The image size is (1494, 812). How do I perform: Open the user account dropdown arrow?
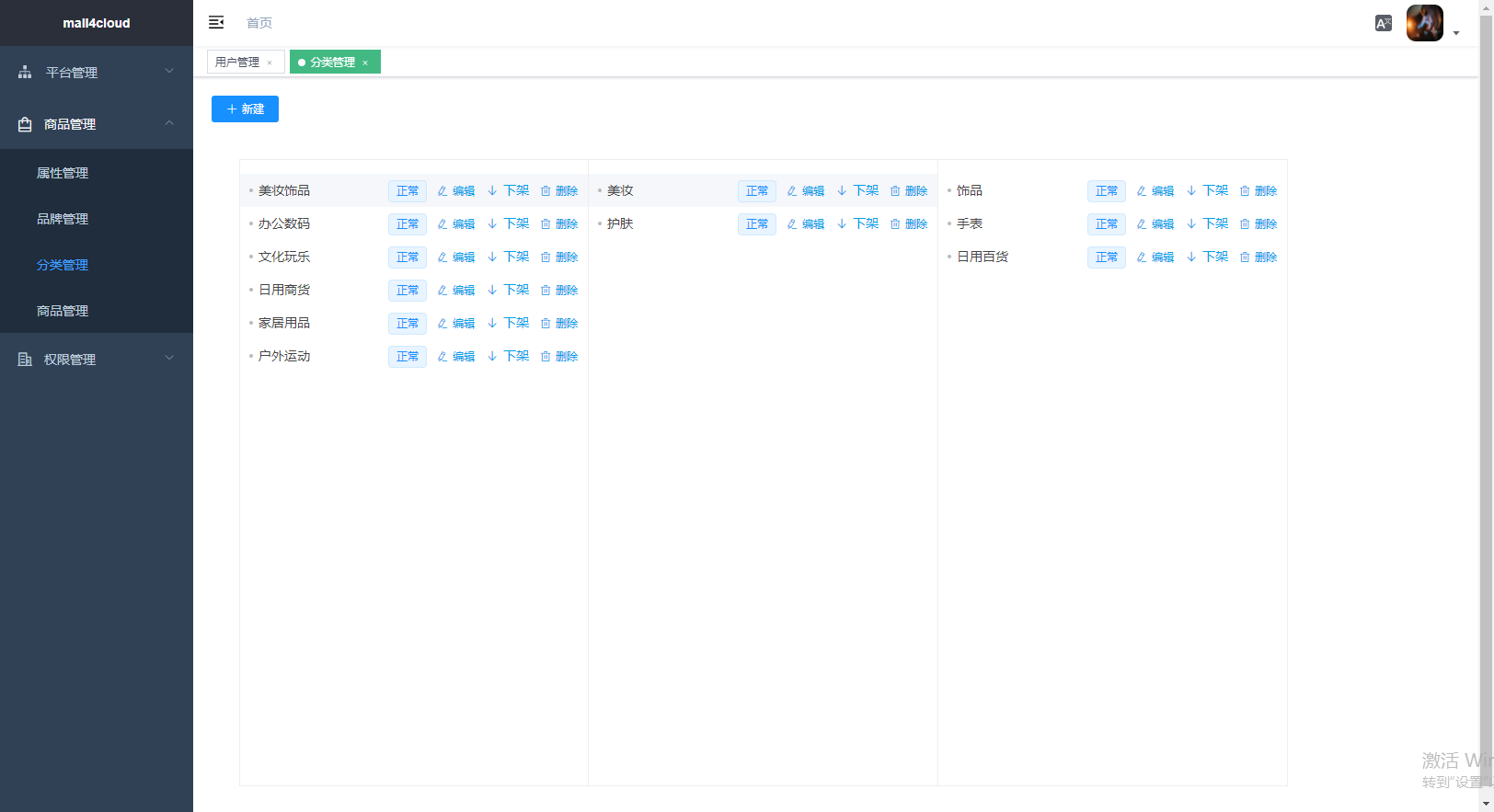point(1456,33)
